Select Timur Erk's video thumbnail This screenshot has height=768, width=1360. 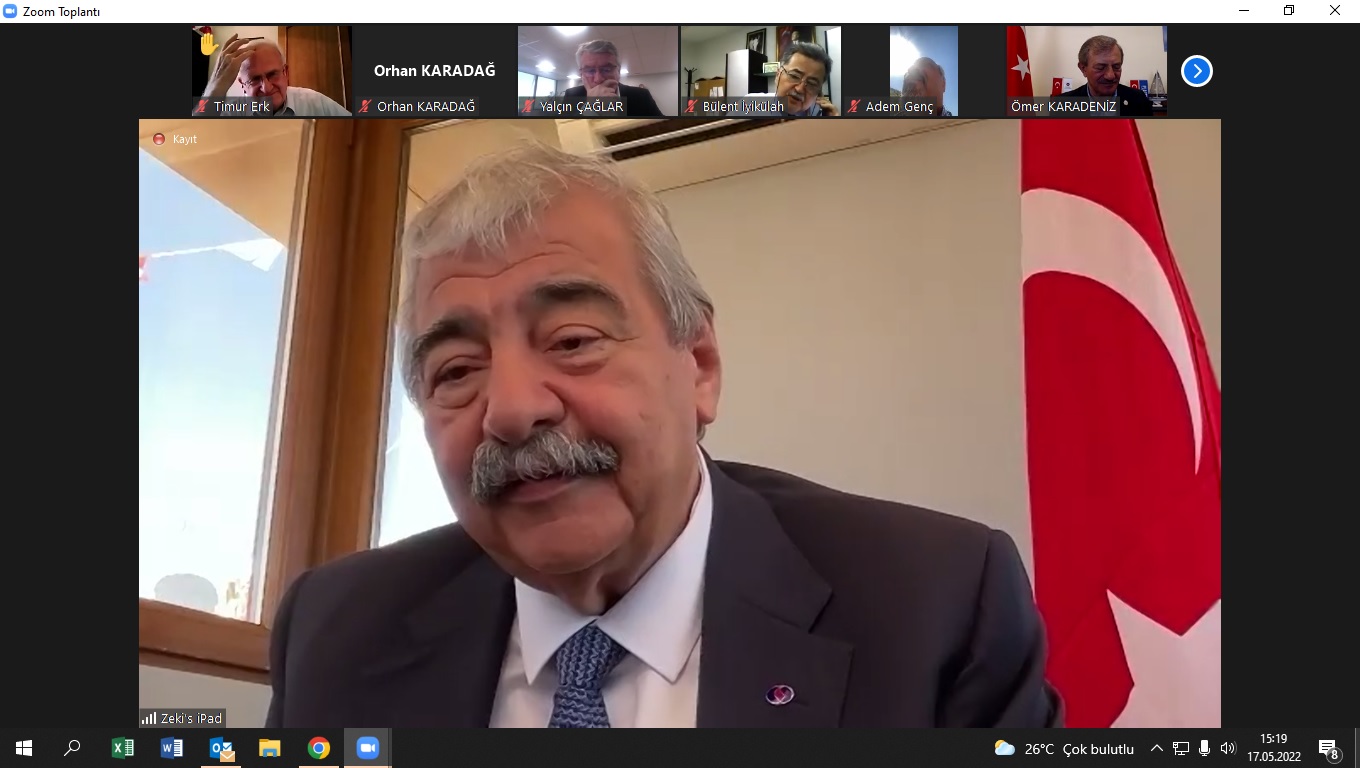272,71
